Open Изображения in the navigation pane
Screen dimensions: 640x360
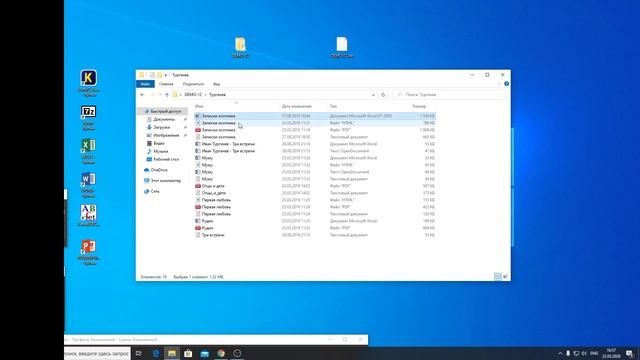(166, 135)
